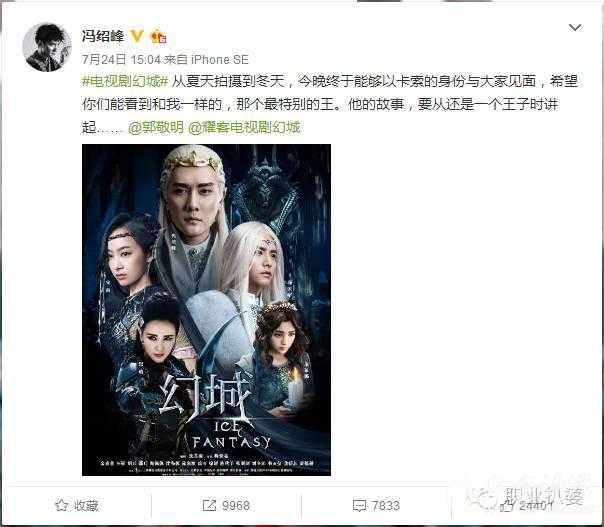Open the 冯绍峰 username profile link
Image resolution: width=604 pixels, height=527 pixels.
[103, 36]
